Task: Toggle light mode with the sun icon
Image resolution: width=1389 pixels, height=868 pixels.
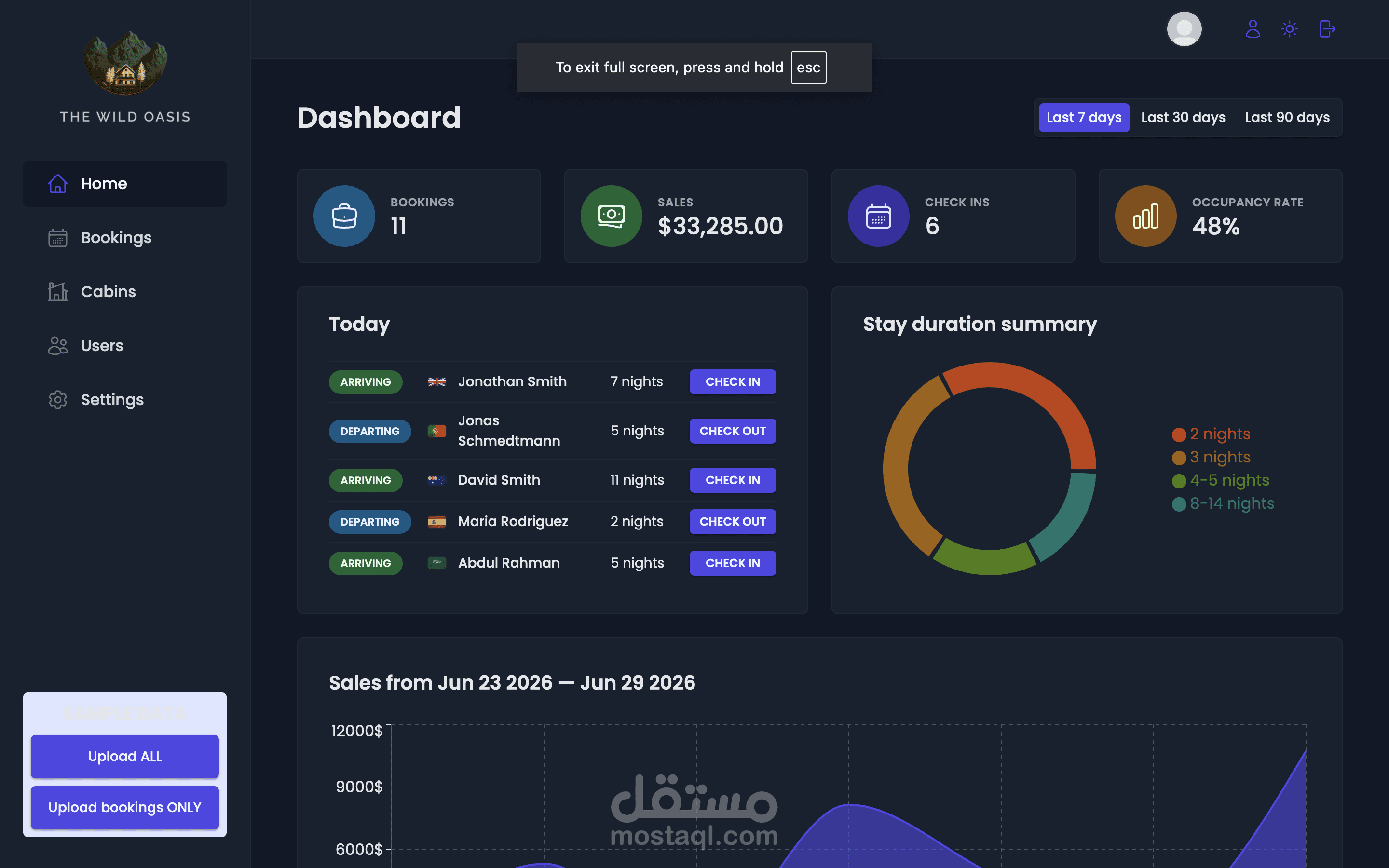Action: pos(1289,29)
